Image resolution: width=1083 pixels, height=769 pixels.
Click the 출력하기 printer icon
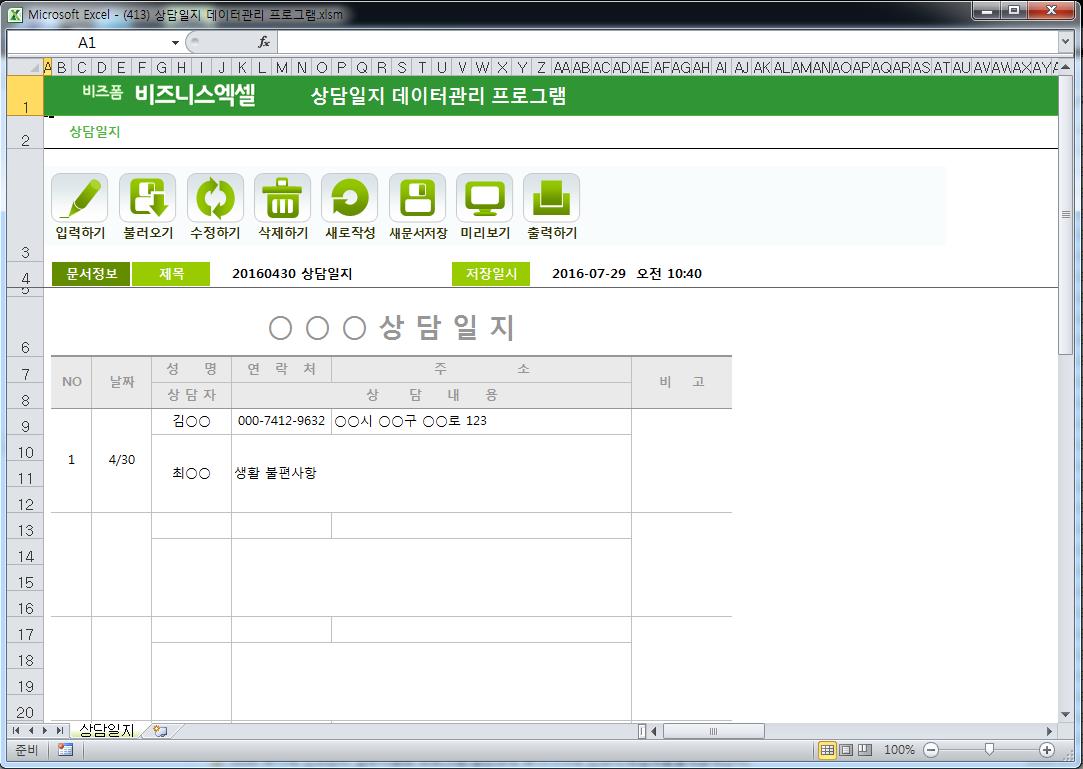[x=552, y=198]
